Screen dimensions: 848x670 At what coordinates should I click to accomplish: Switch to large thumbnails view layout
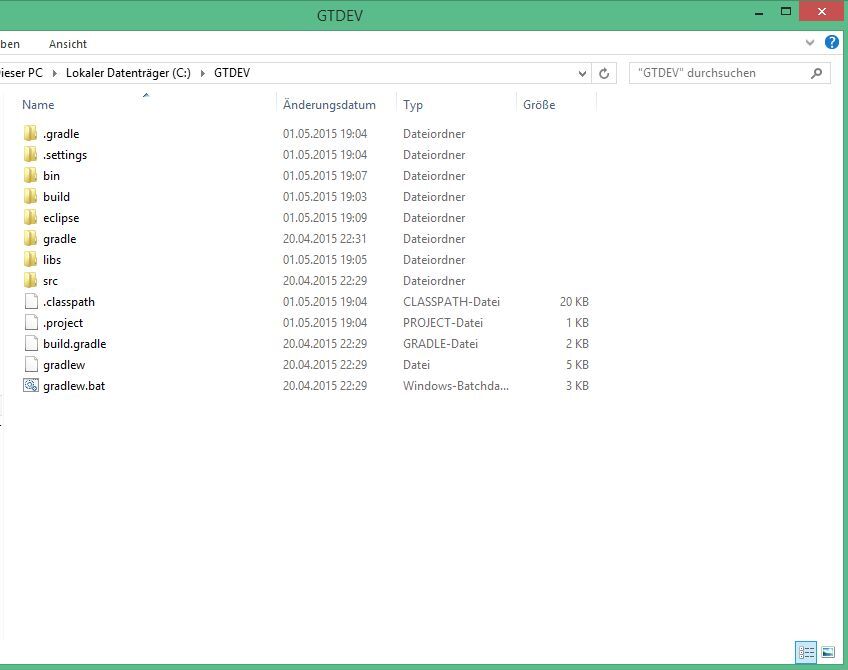tap(828, 652)
